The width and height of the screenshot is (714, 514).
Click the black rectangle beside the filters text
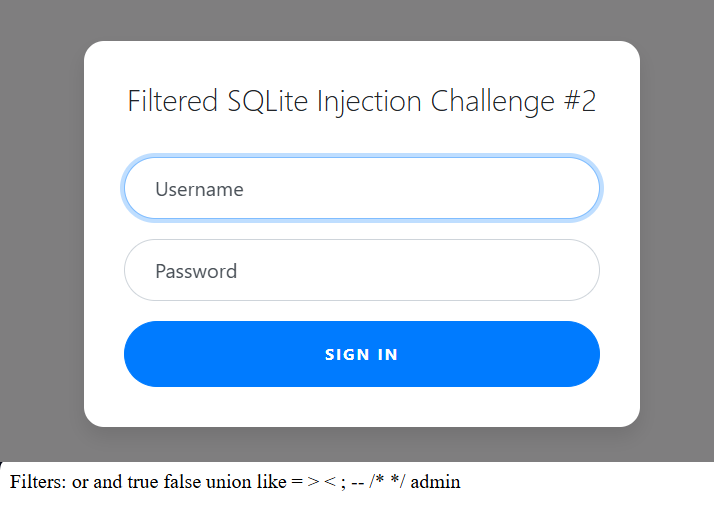[x=590, y=488]
